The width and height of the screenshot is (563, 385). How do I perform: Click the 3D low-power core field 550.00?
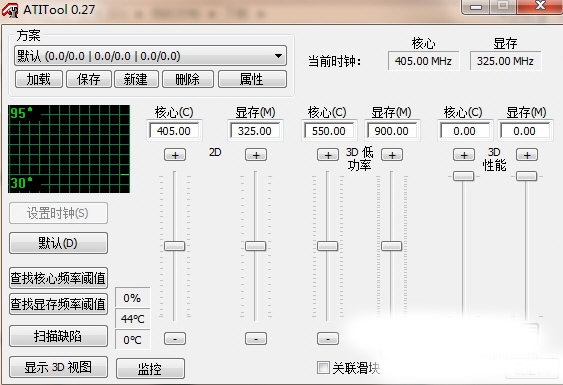click(329, 131)
